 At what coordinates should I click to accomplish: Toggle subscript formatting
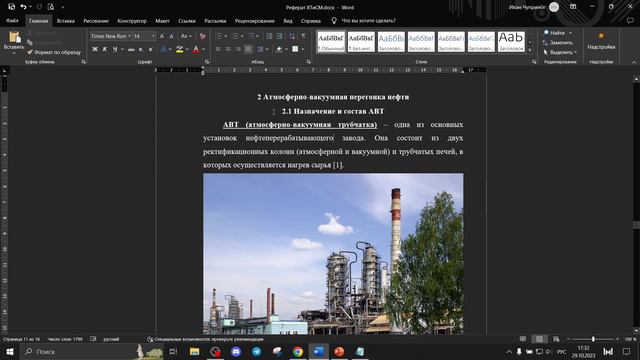pyautogui.click(x=141, y=49)
